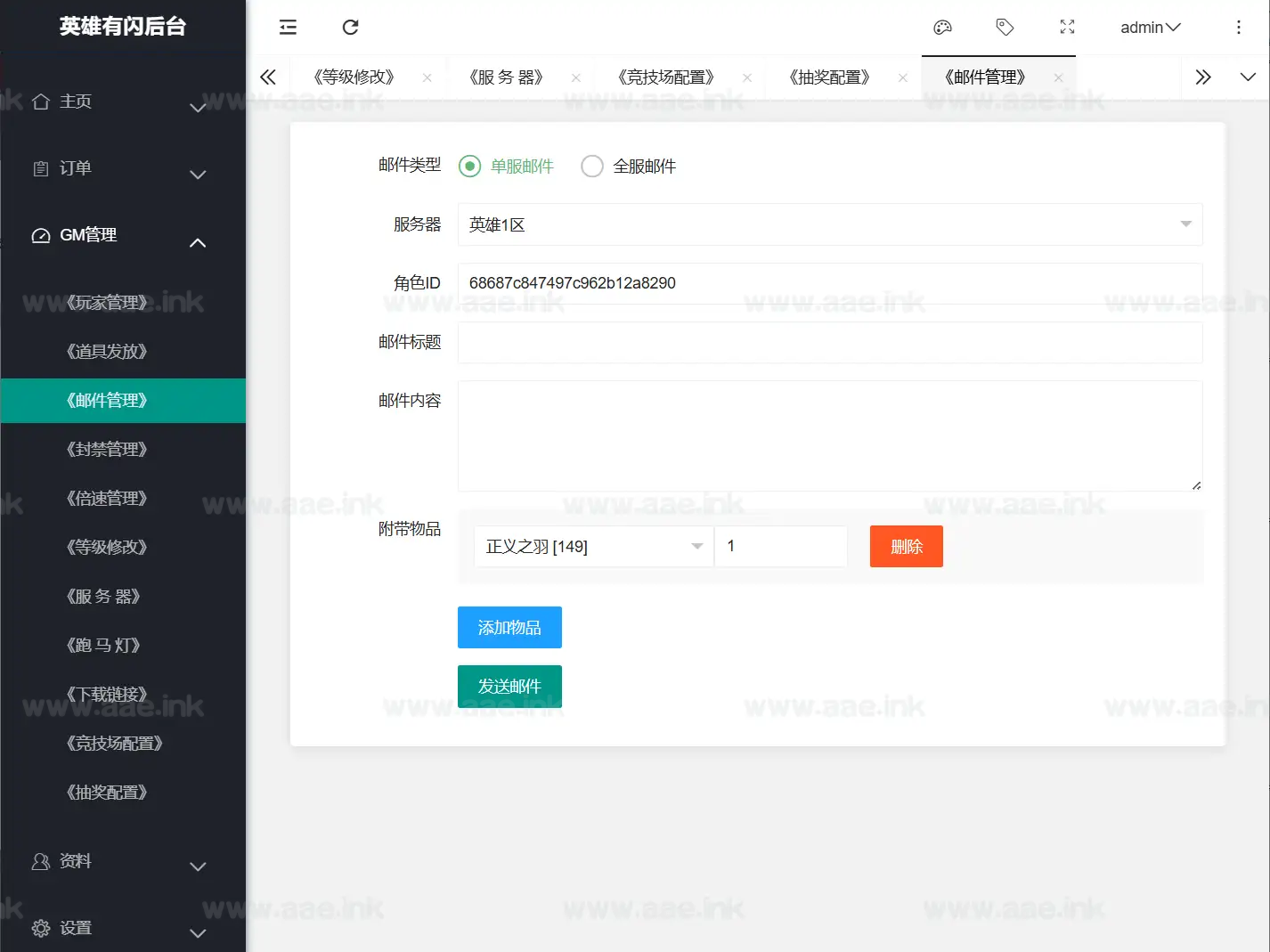This screenshot has height=952, width=1270.
Task: Switch to the 《等级修改》 tab
Action: coord(354,77)
